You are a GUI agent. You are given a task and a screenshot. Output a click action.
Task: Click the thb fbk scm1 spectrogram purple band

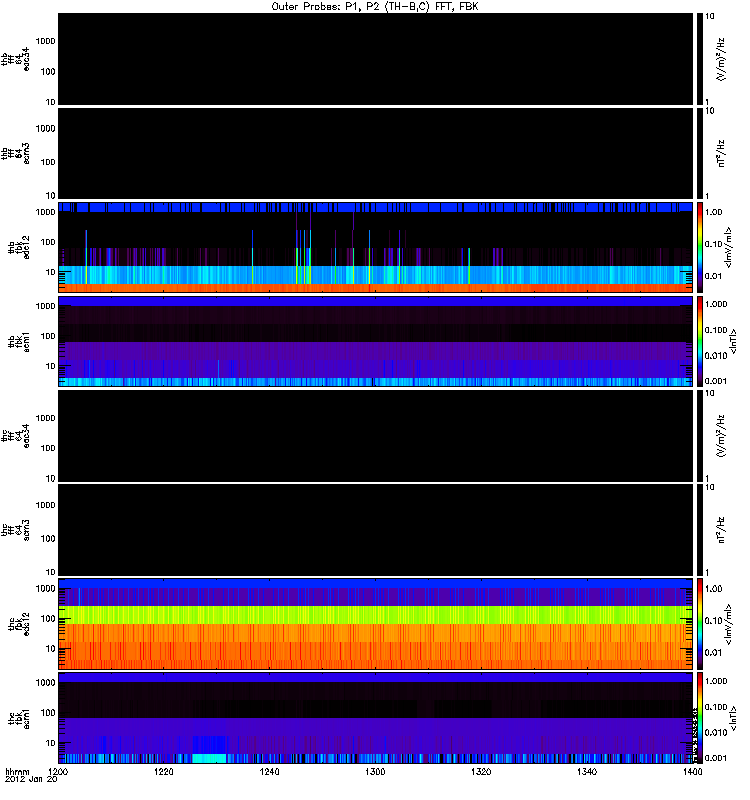point(375,351)
